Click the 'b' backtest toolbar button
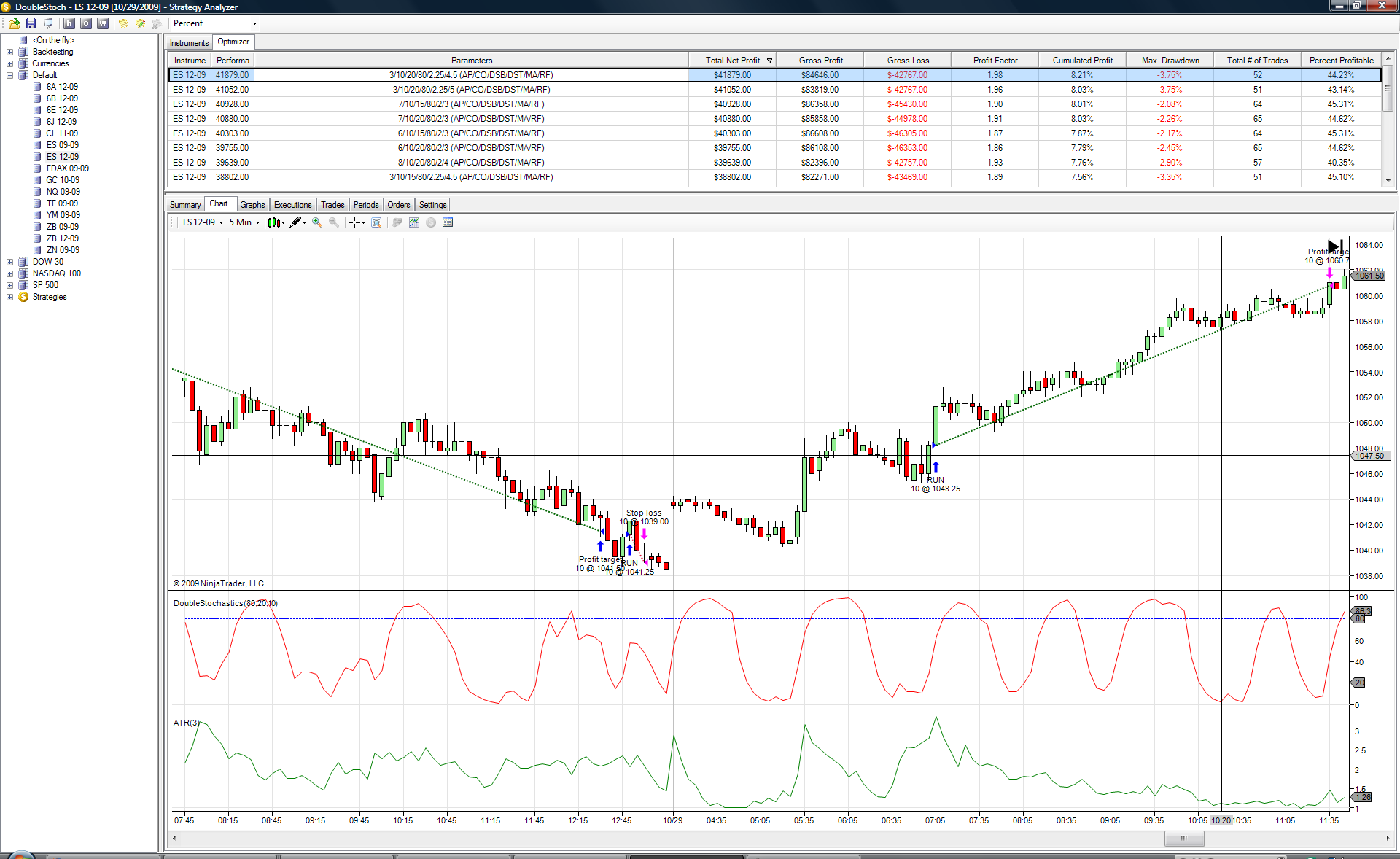 69,23
